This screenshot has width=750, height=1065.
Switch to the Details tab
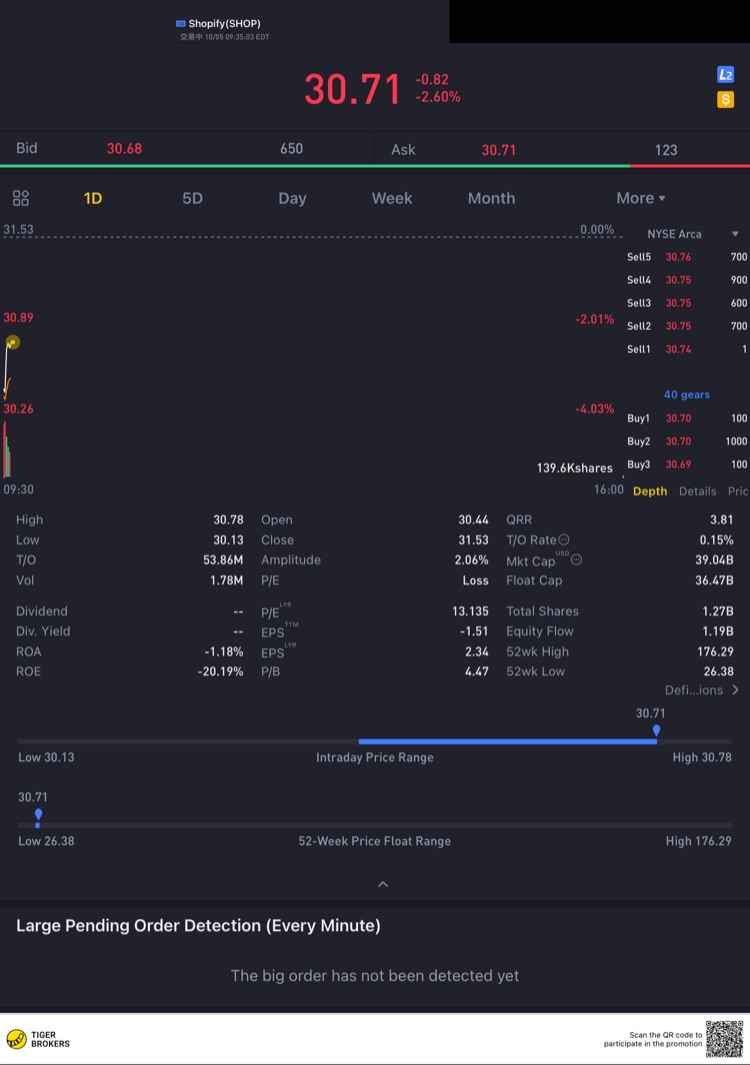[x=698, y=491]
